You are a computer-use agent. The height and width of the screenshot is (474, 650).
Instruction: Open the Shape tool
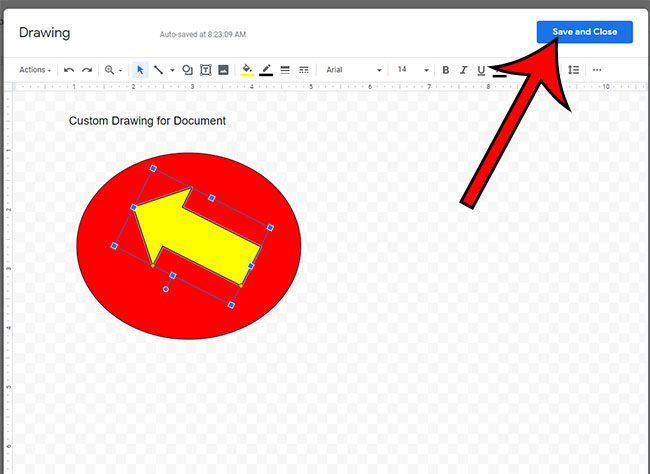tap(187, 70)
